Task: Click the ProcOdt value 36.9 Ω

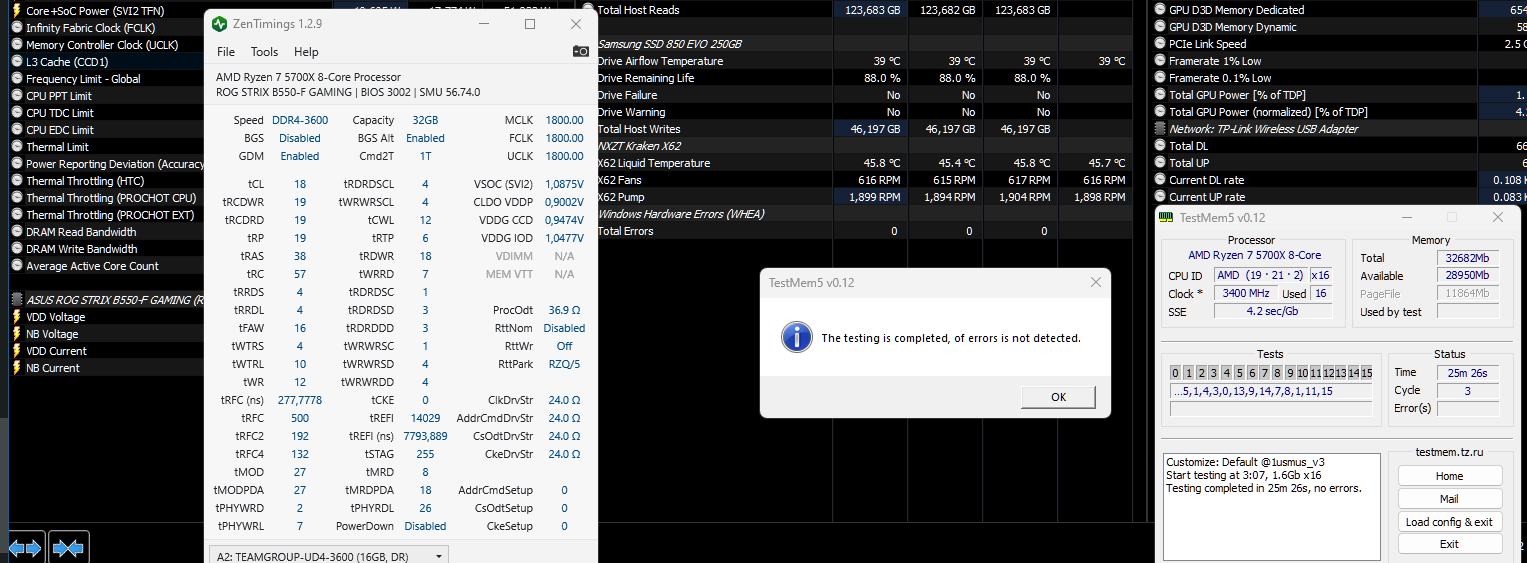Action: point(564,310)
